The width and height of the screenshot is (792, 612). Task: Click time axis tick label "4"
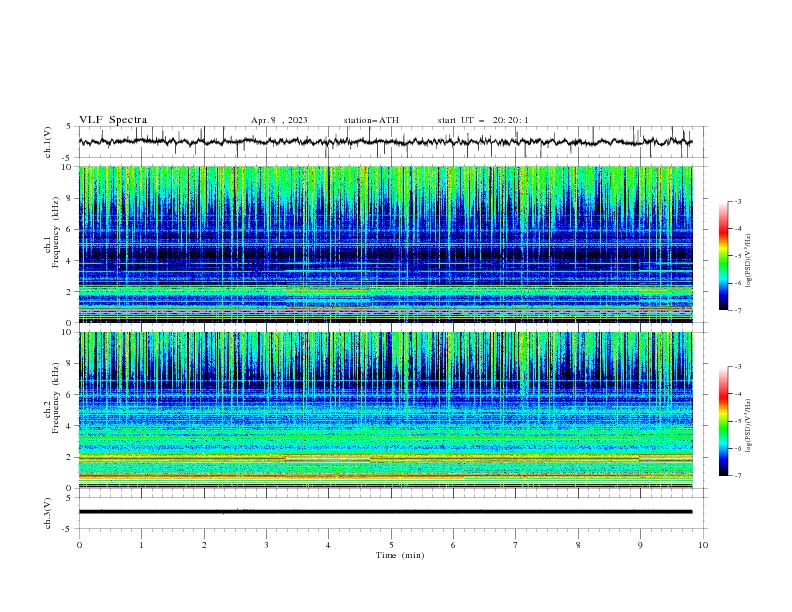(329, 545)
